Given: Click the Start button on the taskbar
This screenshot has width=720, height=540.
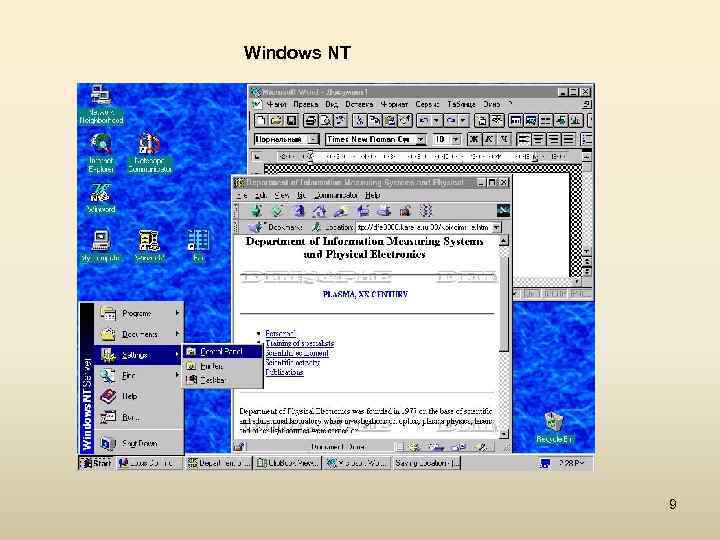Looking at the screenshot, I should point(96,463).
